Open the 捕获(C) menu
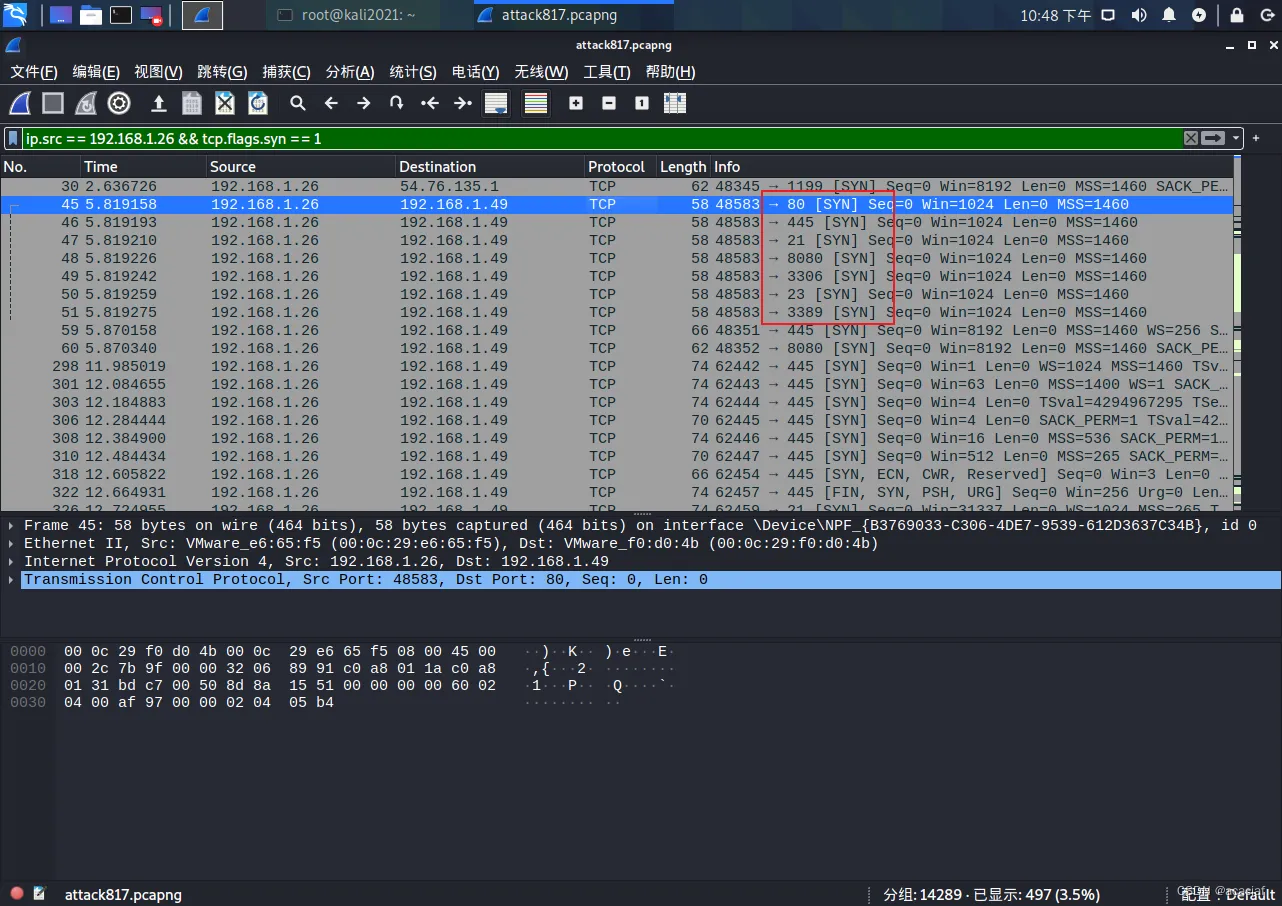This screenshot has width=1282, height=906. (x=286, y=72)
